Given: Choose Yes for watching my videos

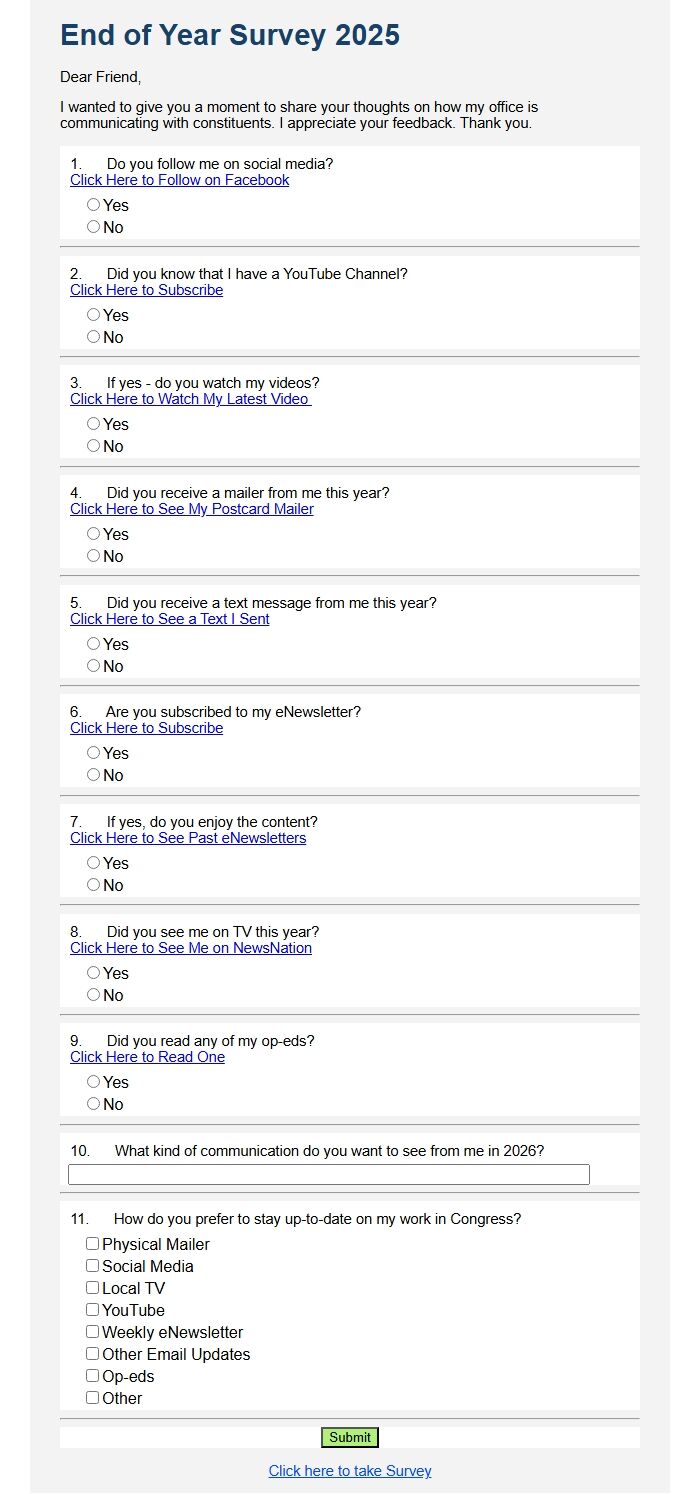Looking at the screenshot, I should 94,424.
